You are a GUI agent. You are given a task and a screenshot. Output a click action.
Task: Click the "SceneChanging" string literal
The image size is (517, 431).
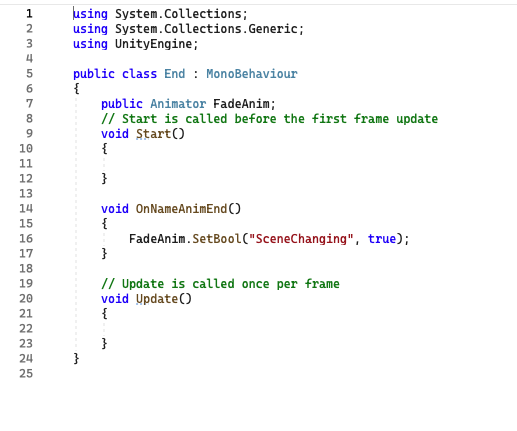(301, 239)
